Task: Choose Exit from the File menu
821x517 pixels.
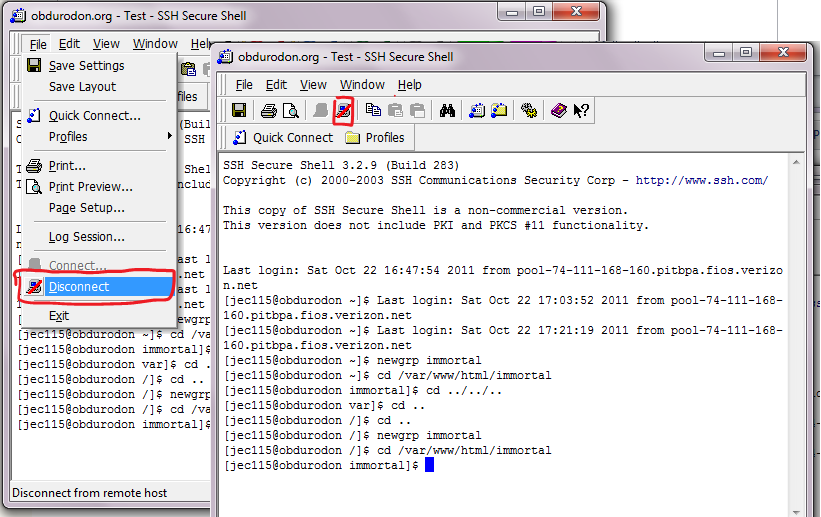Action: click(99, 316)
